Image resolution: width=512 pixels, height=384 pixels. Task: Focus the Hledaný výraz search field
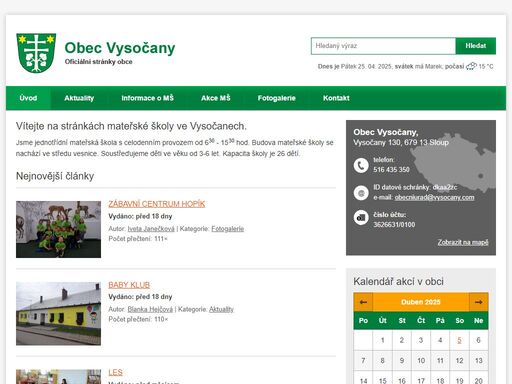click(x=383, y=46)
